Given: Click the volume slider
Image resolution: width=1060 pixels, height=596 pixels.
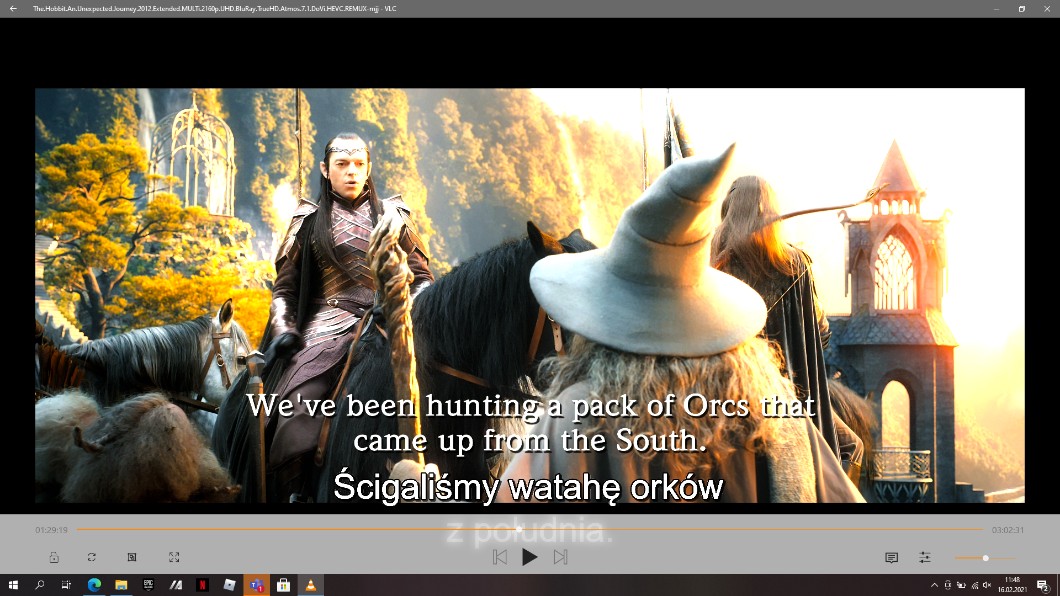Looking at the screenshot, I should 984,558.
